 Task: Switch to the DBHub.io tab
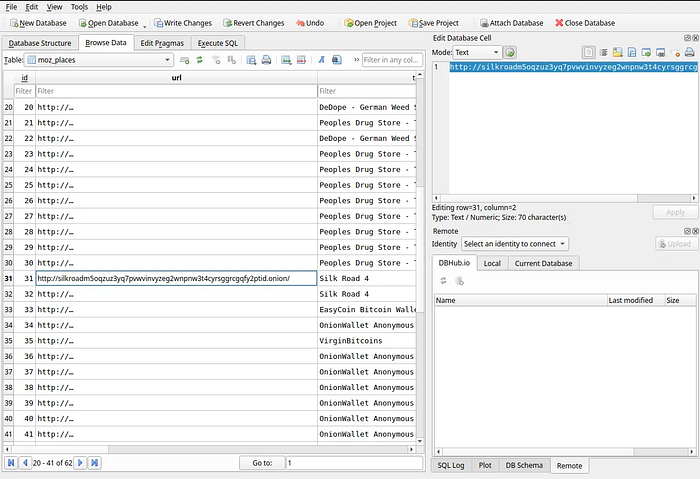pos(454,263)
